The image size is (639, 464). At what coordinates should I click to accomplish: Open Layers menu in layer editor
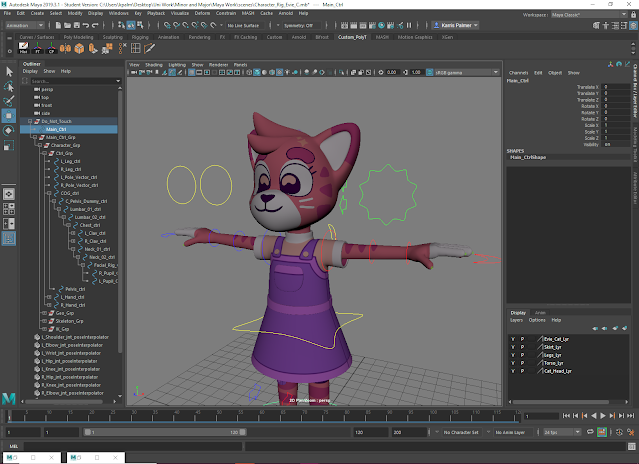tap(516, 320)
